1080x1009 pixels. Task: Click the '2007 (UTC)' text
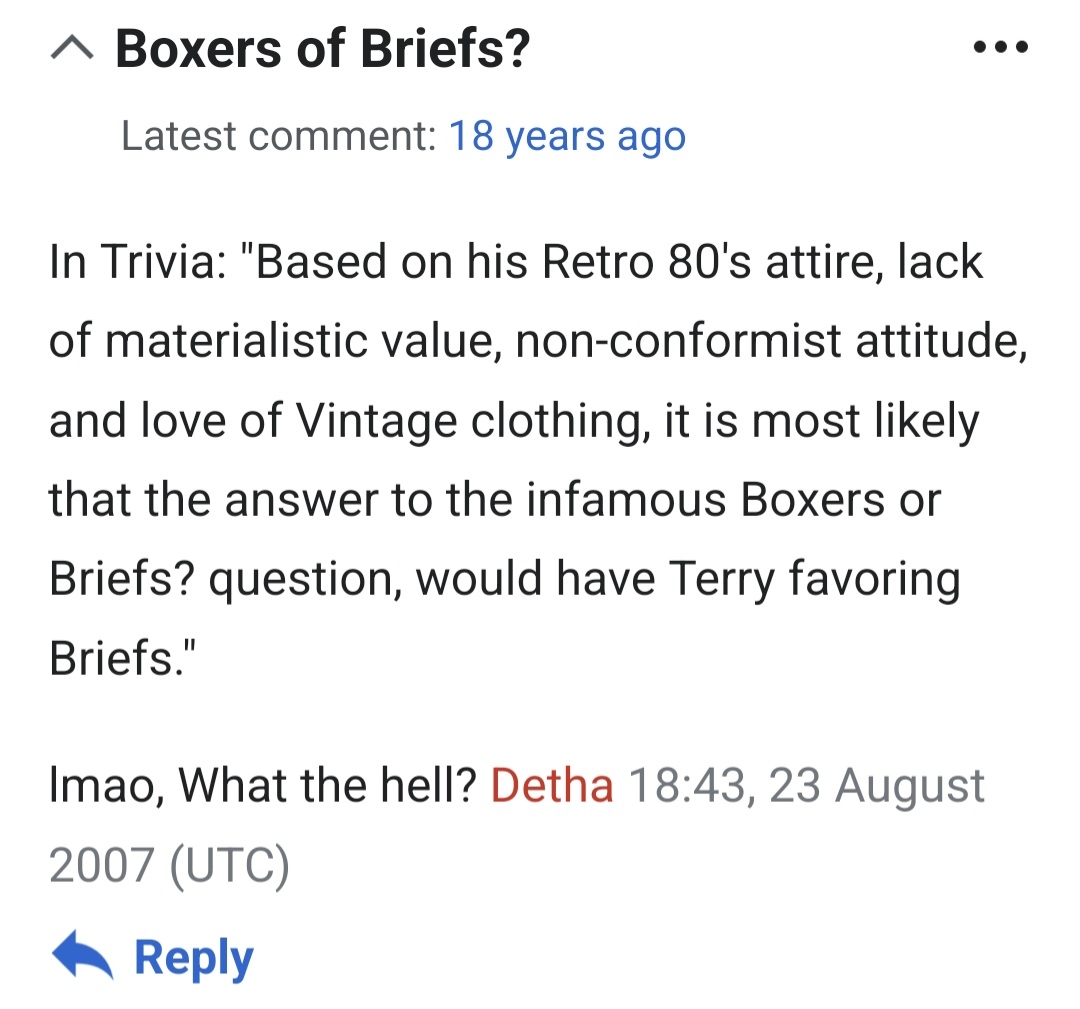pyautogui.click(x=169, y=865)
